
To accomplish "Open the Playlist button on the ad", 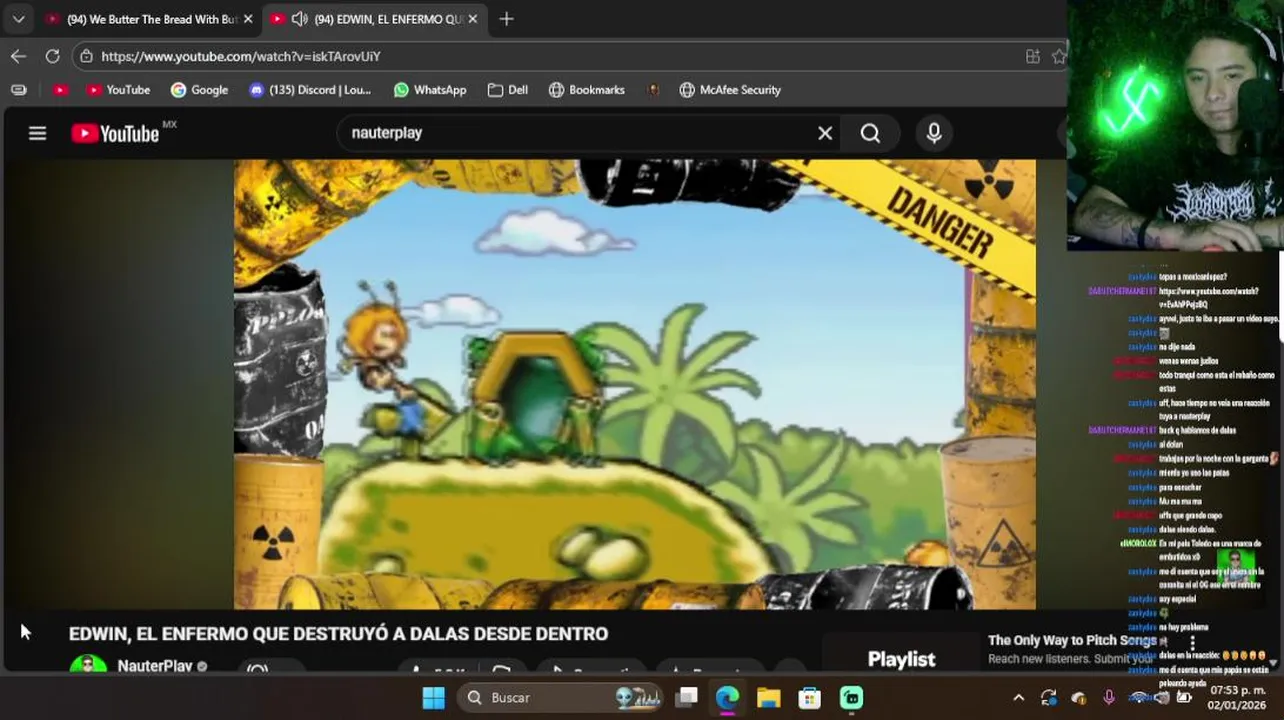I will click(901, 659).
